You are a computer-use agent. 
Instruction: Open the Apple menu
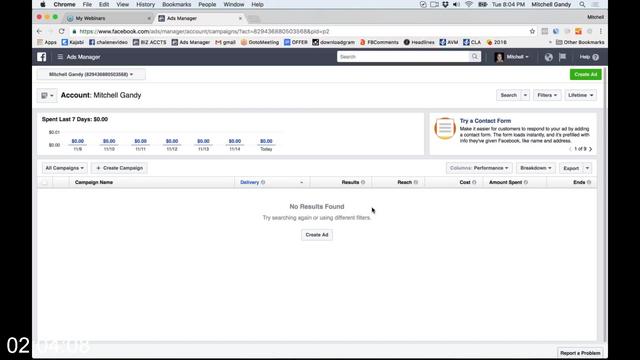coord(42,4)
